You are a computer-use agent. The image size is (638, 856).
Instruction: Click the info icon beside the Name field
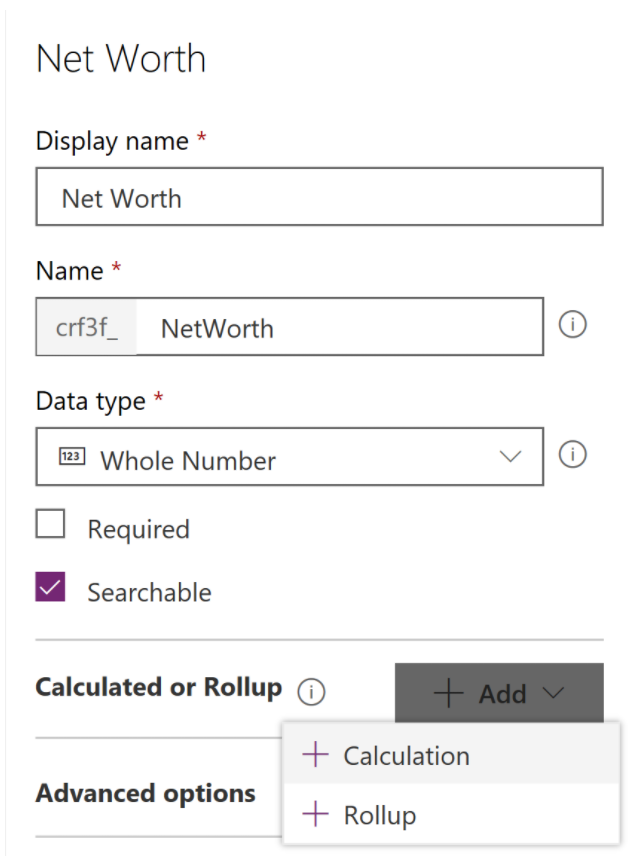(572, 326)
